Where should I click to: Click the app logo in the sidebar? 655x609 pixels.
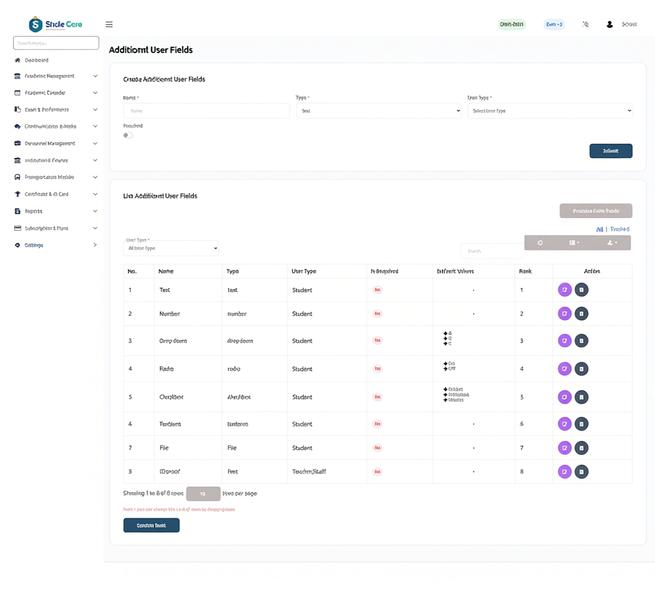click(x=56, y=24)
